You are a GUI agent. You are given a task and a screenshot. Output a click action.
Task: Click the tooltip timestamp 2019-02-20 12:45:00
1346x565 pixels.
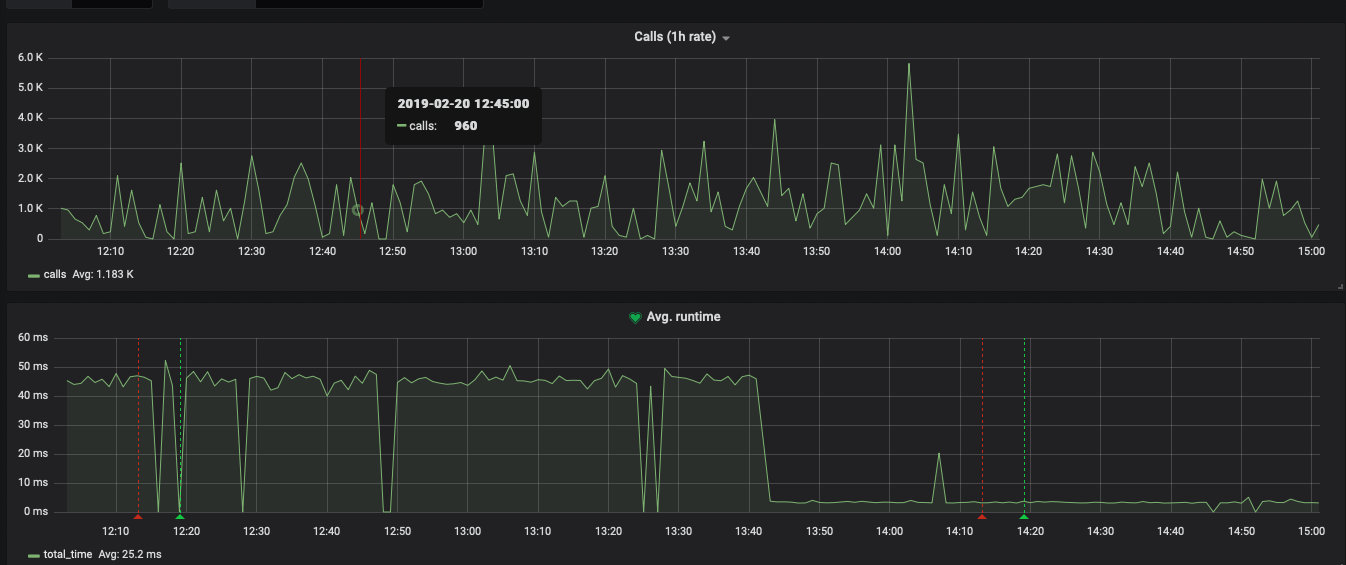463,103
